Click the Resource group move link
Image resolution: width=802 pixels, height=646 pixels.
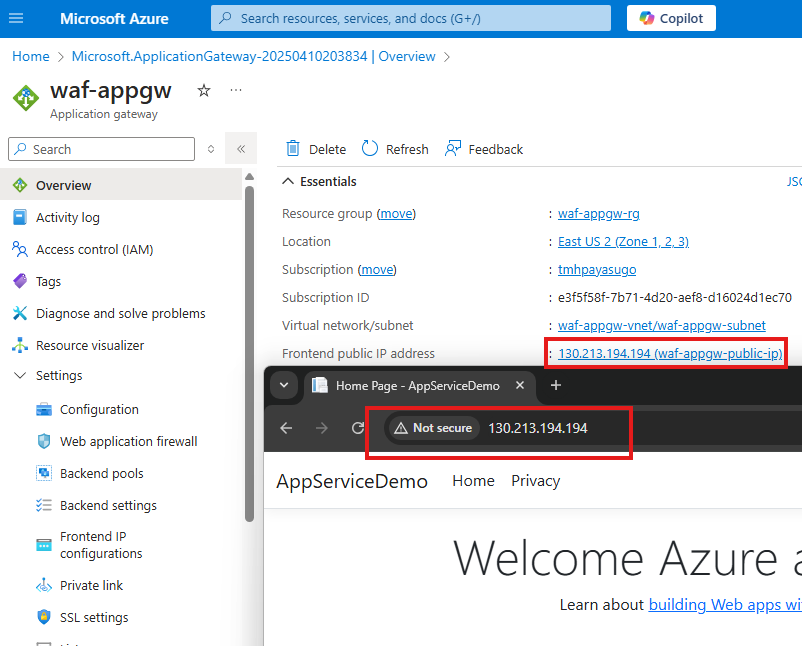[396, 214]
